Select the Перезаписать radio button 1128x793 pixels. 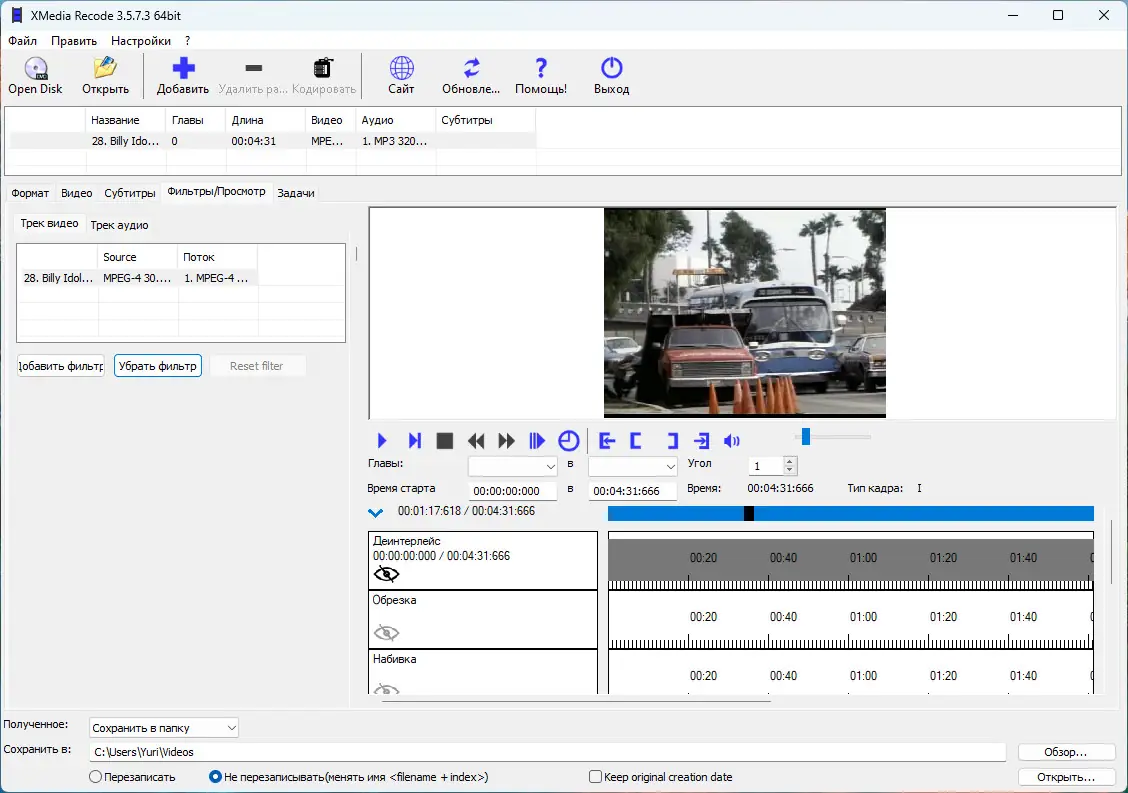(x=96, y=777)
